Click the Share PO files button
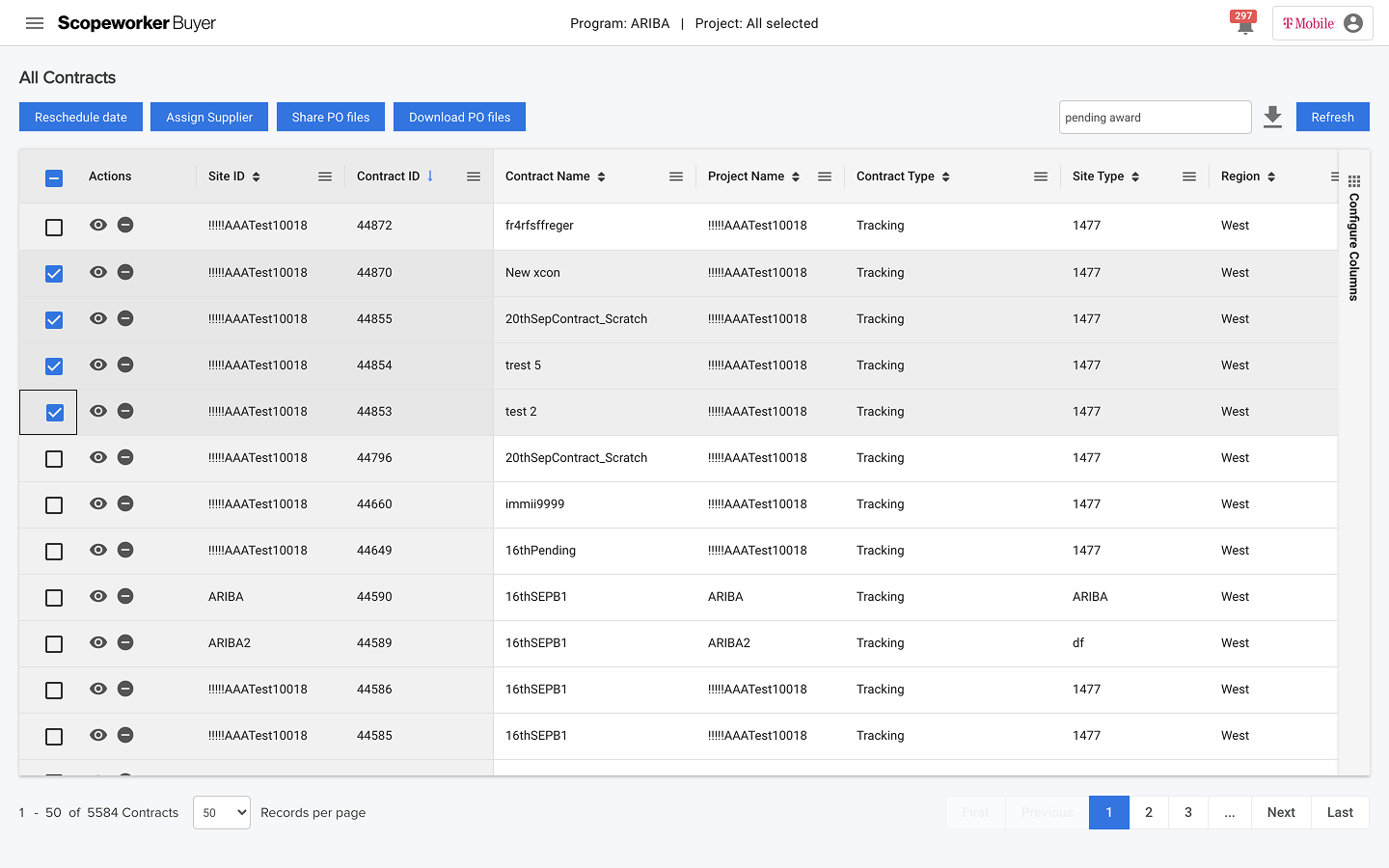This screenshot has height=868, width=1389. click(331, 117)
